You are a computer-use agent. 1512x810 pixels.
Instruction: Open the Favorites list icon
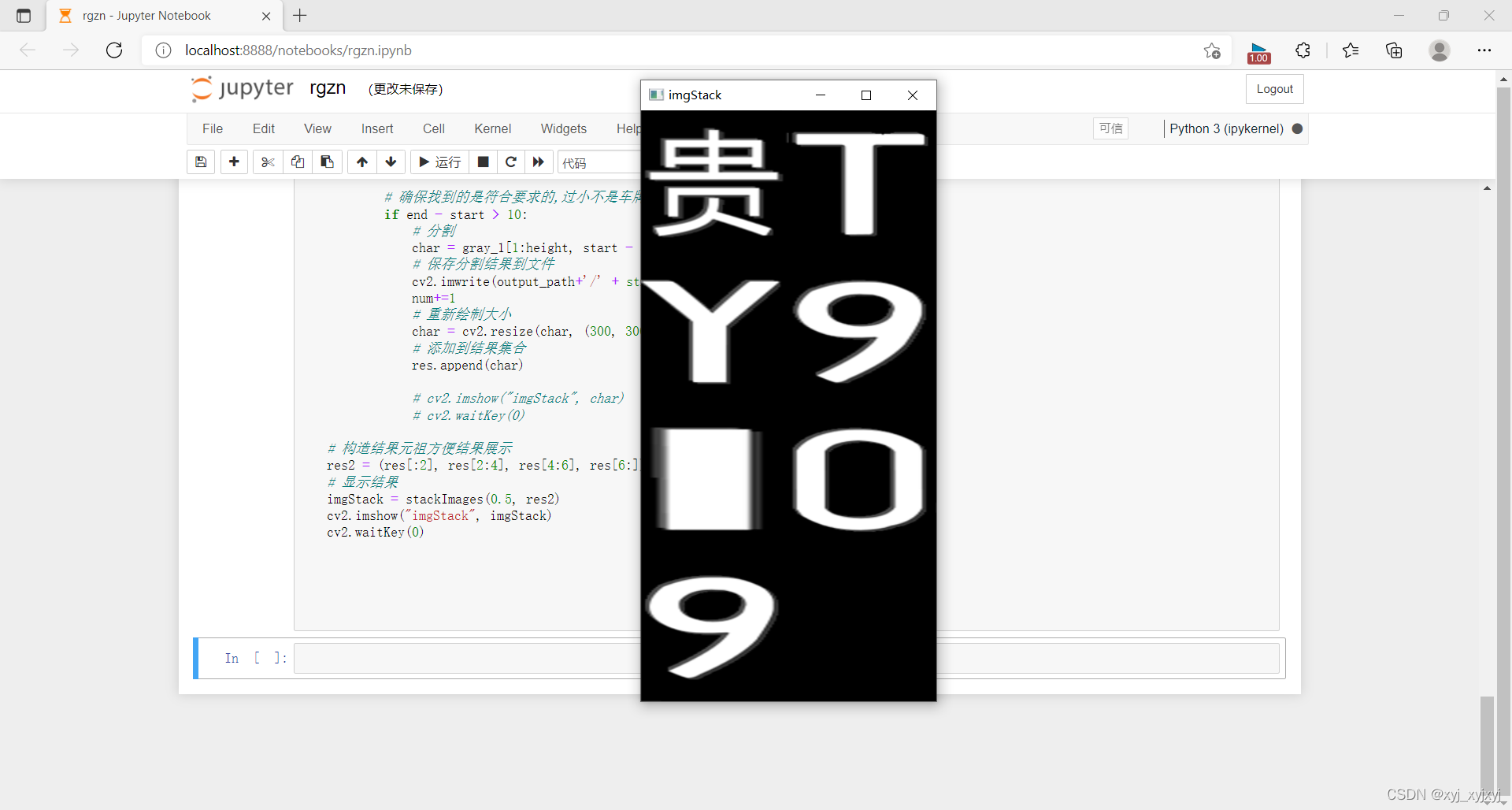[1351, 50]
